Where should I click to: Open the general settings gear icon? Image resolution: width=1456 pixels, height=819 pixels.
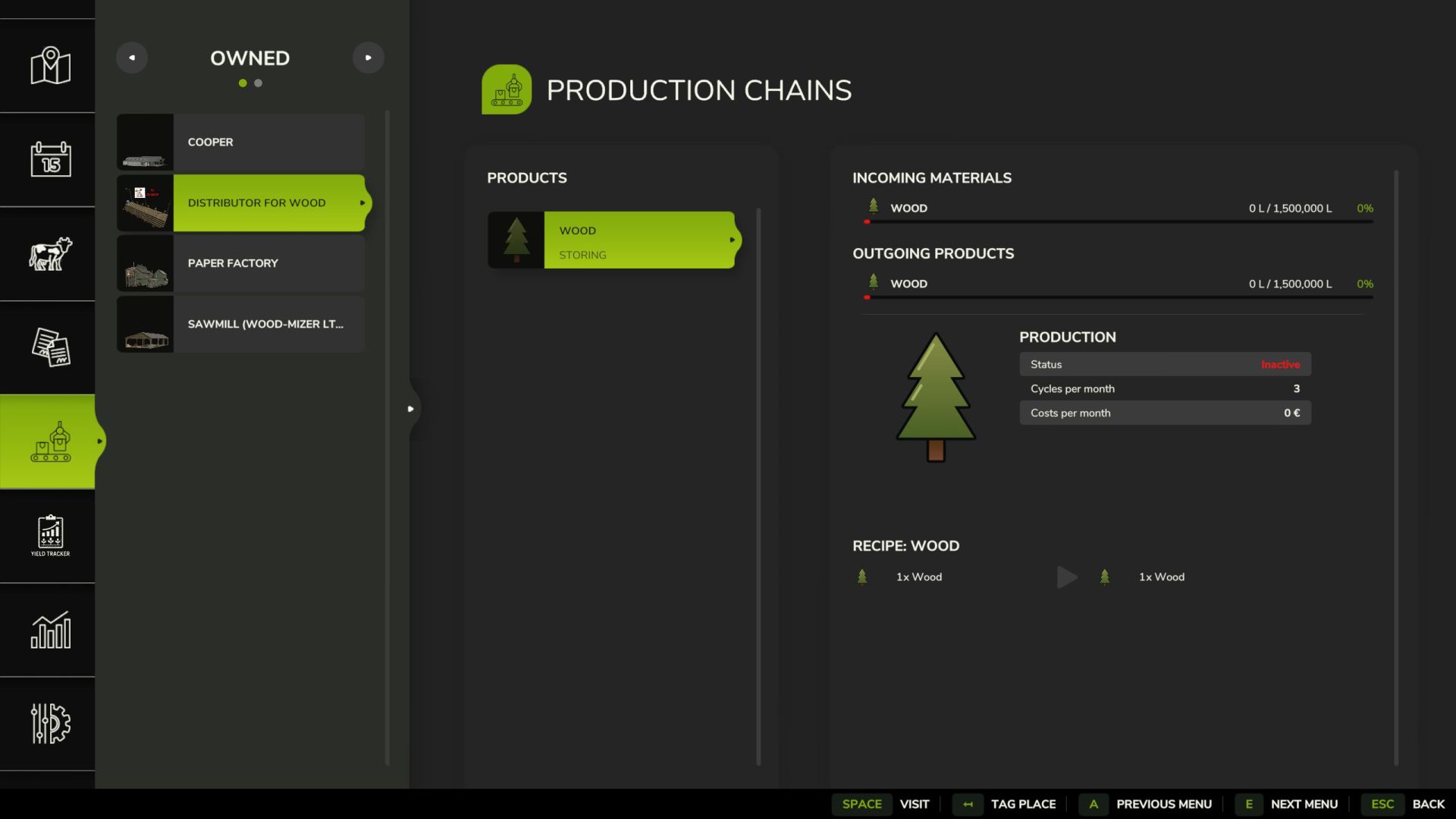coord(50,723)
